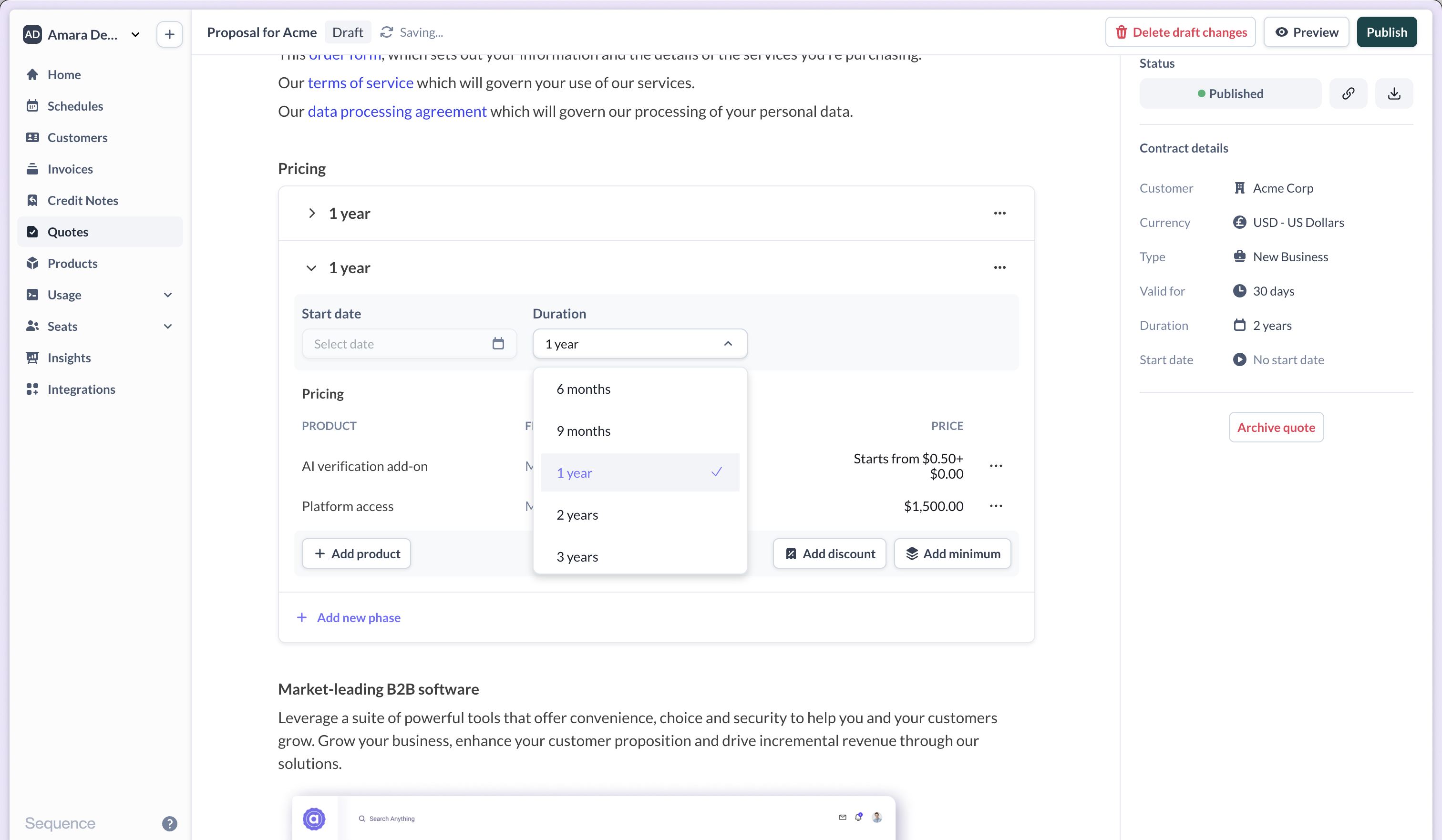Select 3 years duration option

tap(640, 557)
